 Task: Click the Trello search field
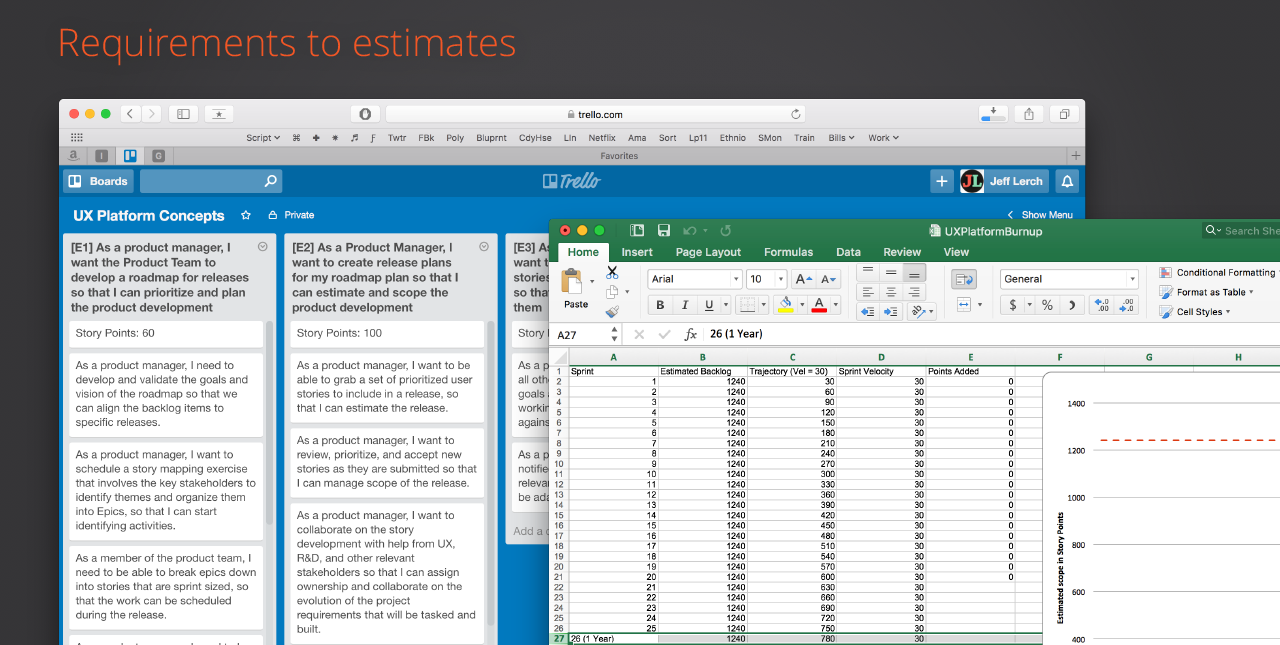(x=211, y=181)
